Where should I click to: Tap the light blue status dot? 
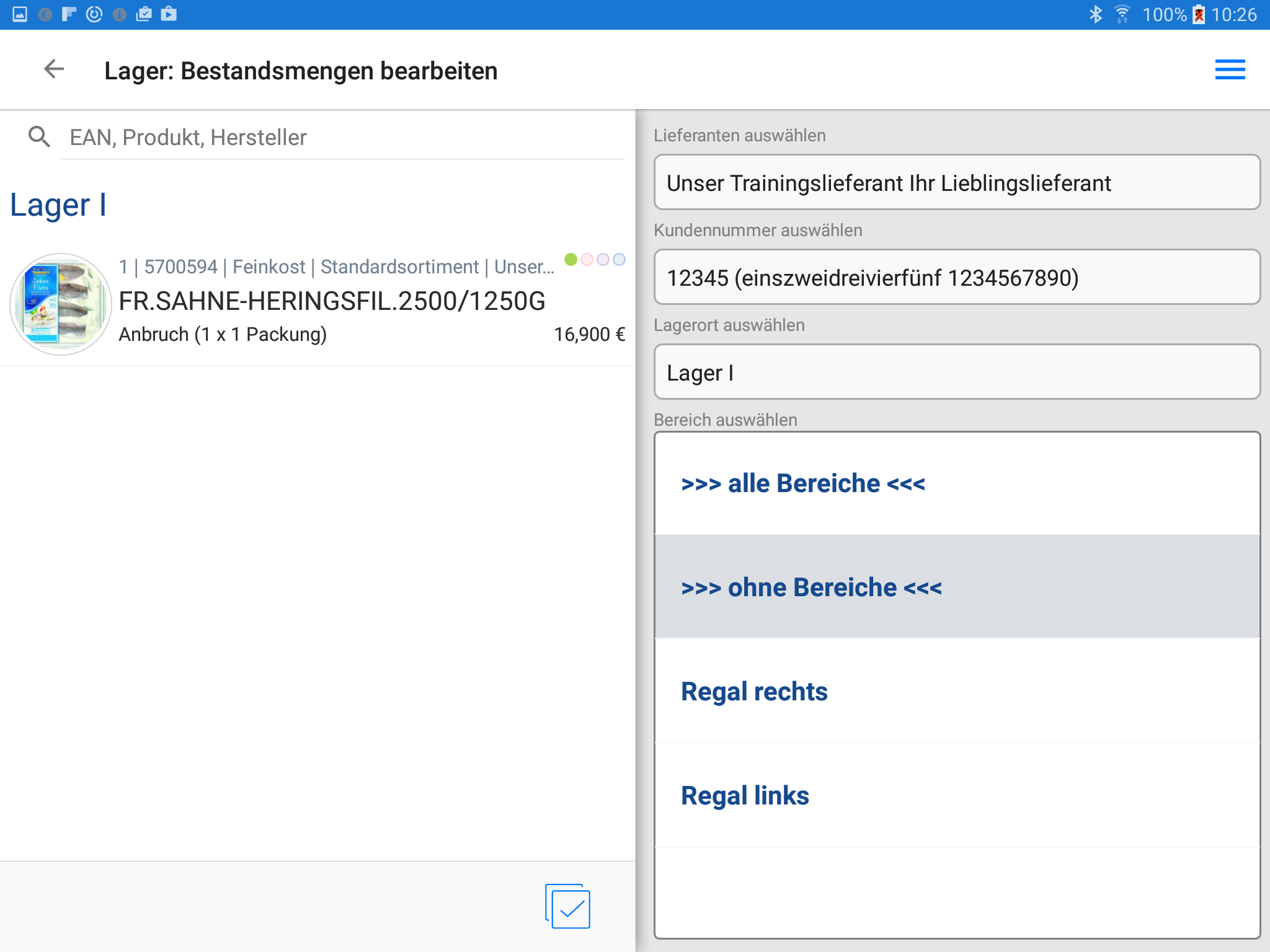click(x=619, y=259)
